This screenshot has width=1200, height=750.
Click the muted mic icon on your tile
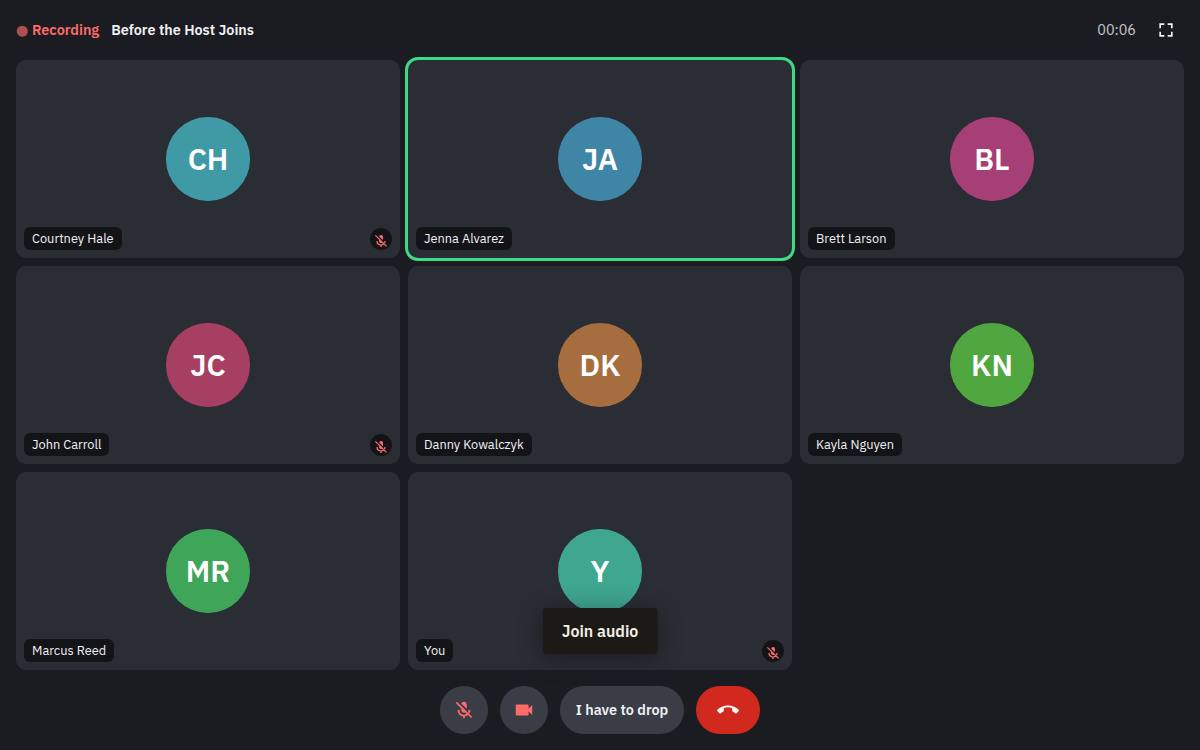[x=772, y=652]
